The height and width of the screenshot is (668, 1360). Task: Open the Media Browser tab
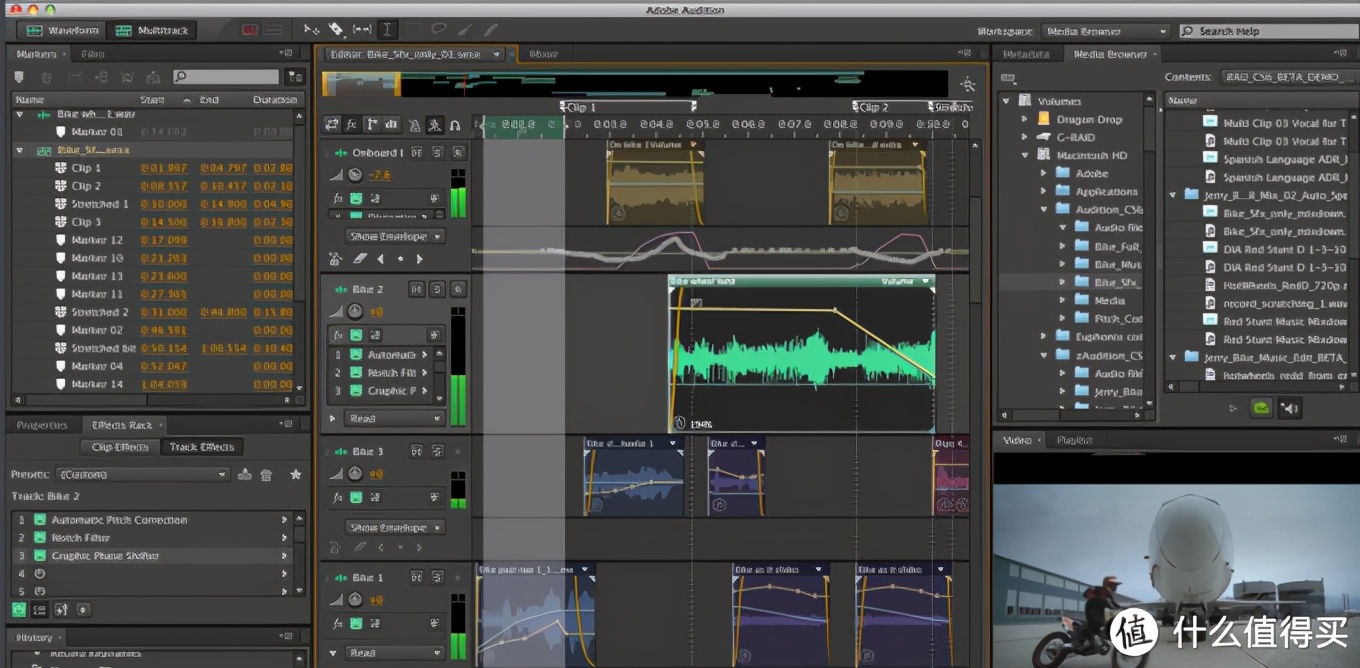(x=1110, y=54)
